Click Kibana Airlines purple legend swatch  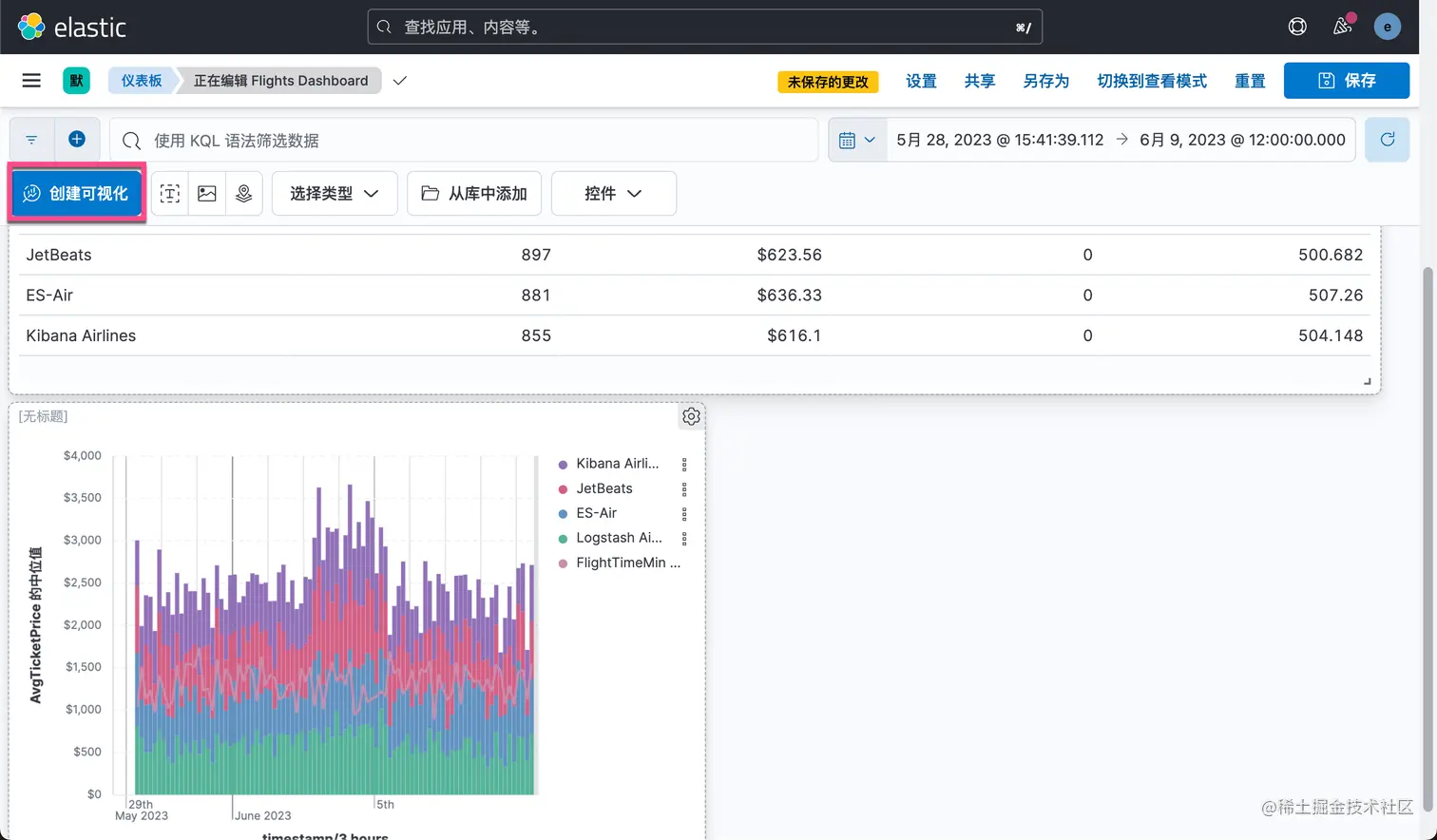[564, 465]
